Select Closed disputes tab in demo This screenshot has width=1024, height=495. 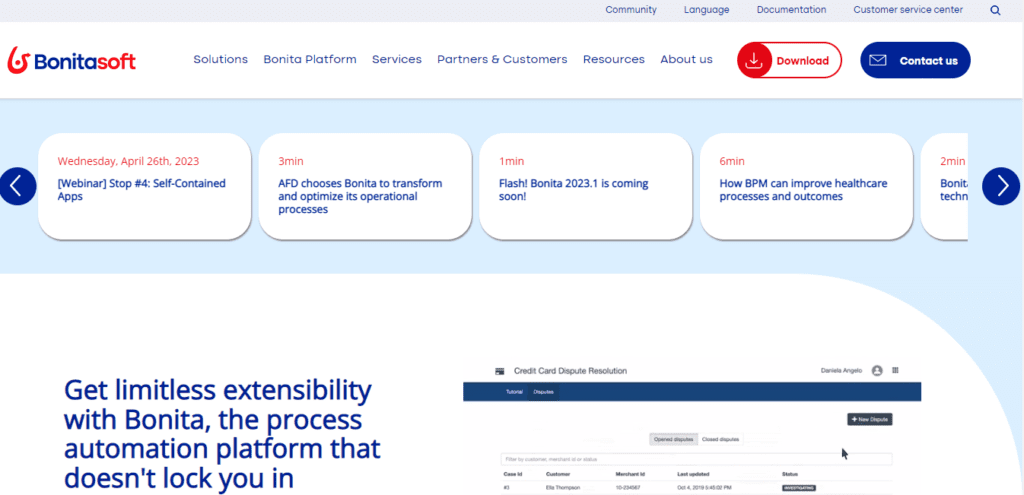[720, 439]
